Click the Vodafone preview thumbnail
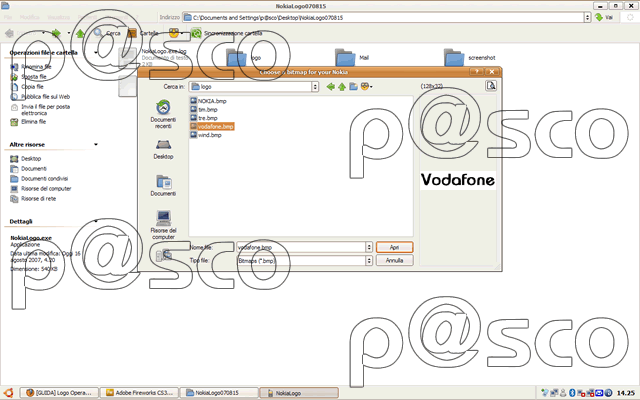Screen dimensions: 640x400 (458, 180)
